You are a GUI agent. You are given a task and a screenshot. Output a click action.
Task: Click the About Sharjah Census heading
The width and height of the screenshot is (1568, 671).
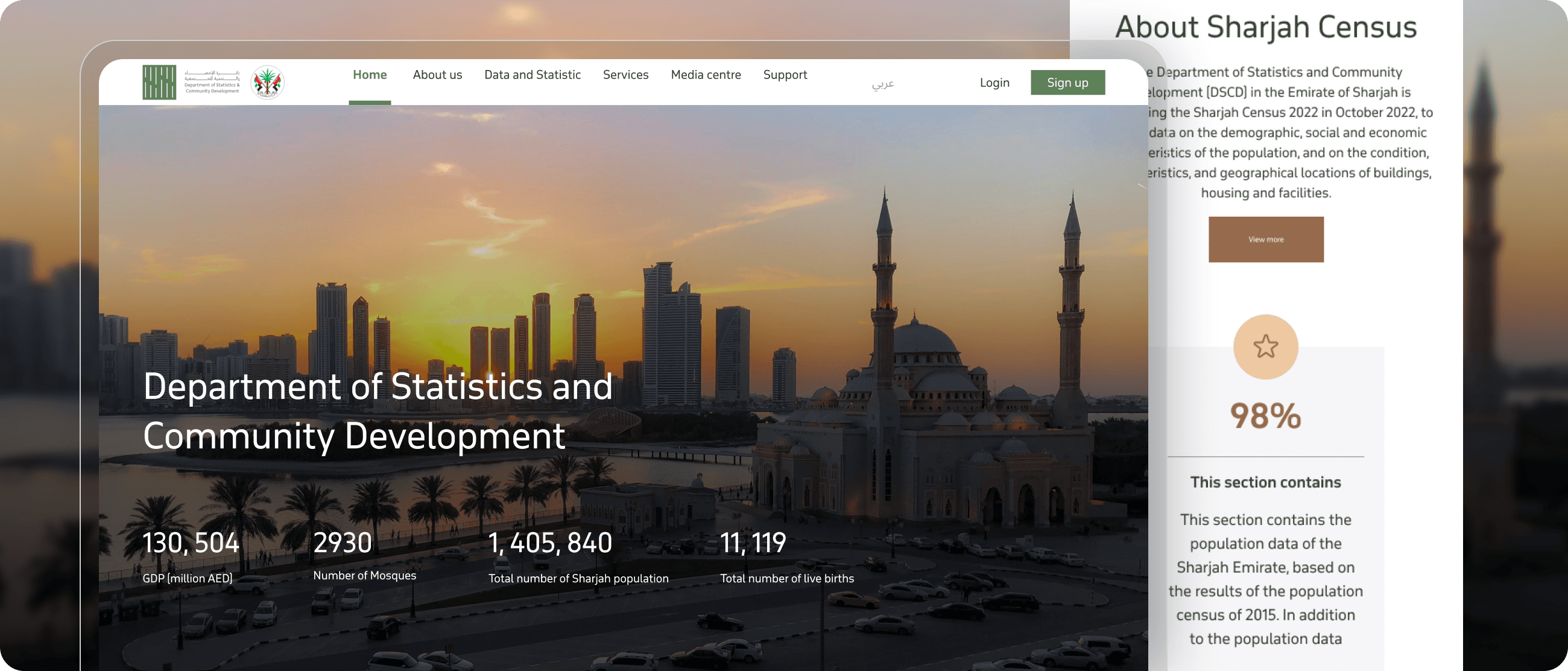(x=1265, y=27)
